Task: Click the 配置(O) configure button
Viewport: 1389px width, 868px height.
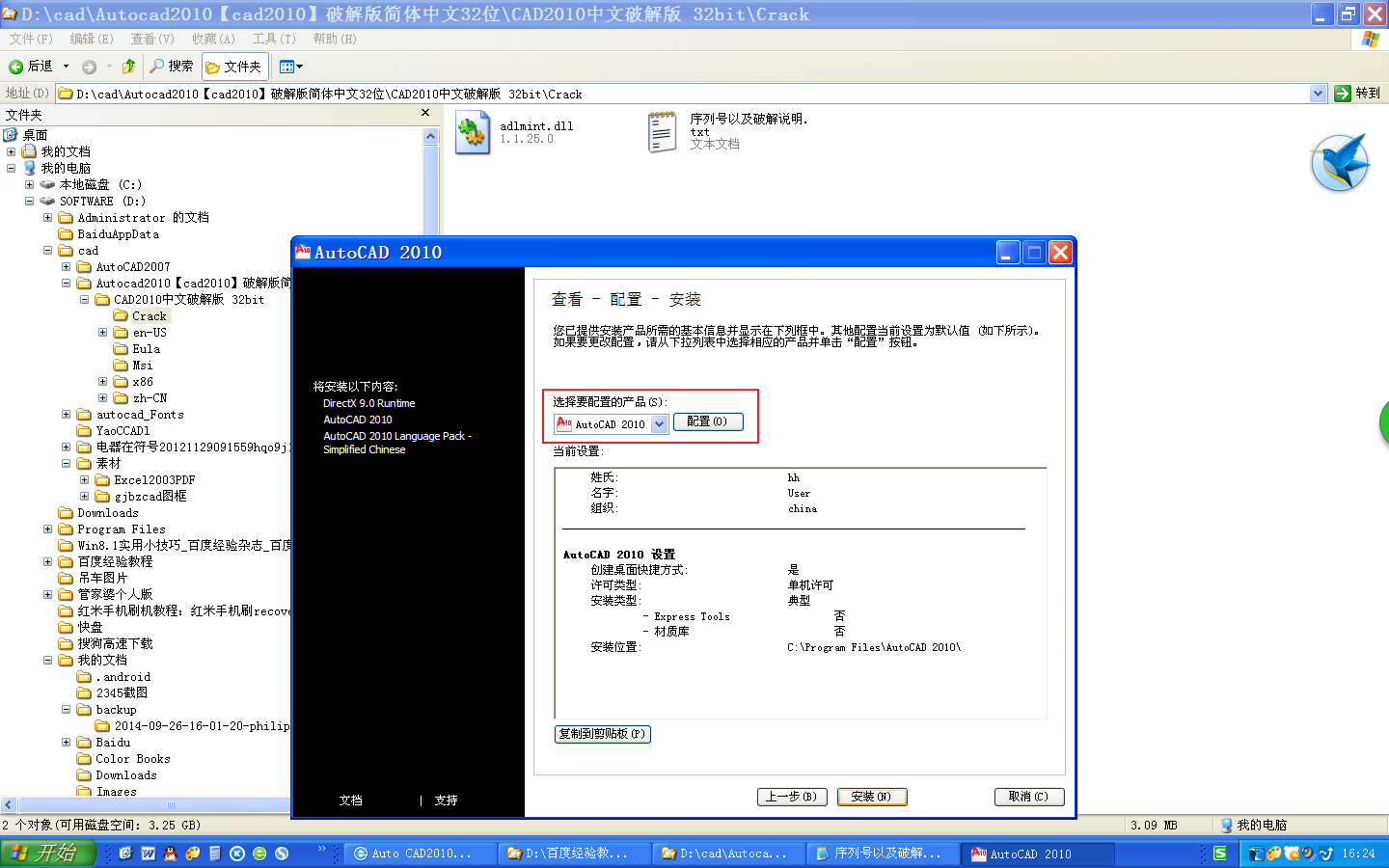Action: tap(707, 421)
